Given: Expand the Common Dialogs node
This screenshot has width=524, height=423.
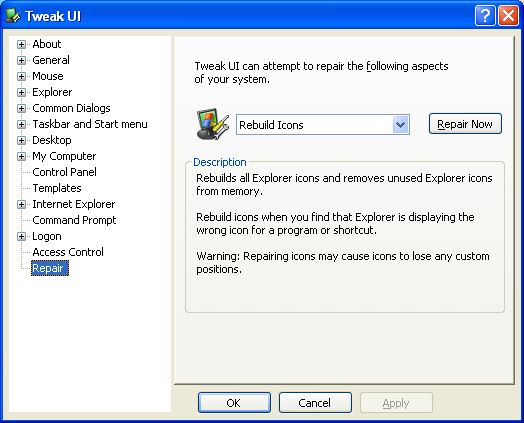Looking at the screenshot, I should tap(21, 109).
